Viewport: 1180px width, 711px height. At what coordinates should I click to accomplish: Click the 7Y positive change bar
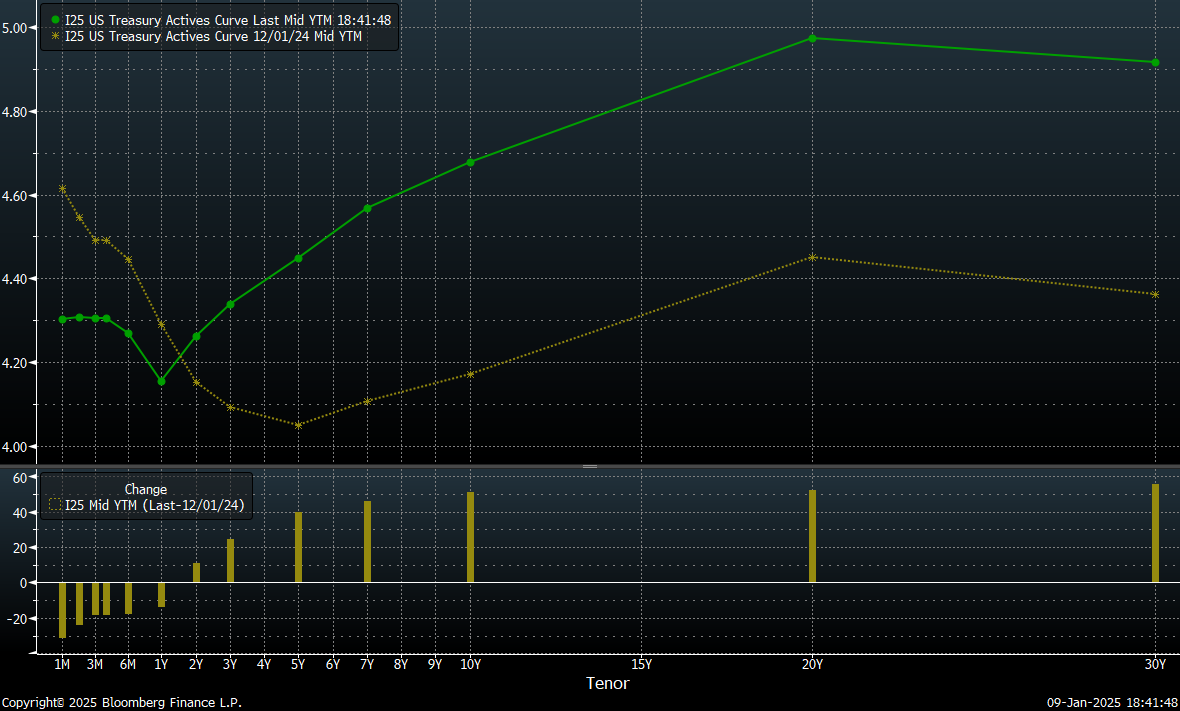[x=367, y=542]
